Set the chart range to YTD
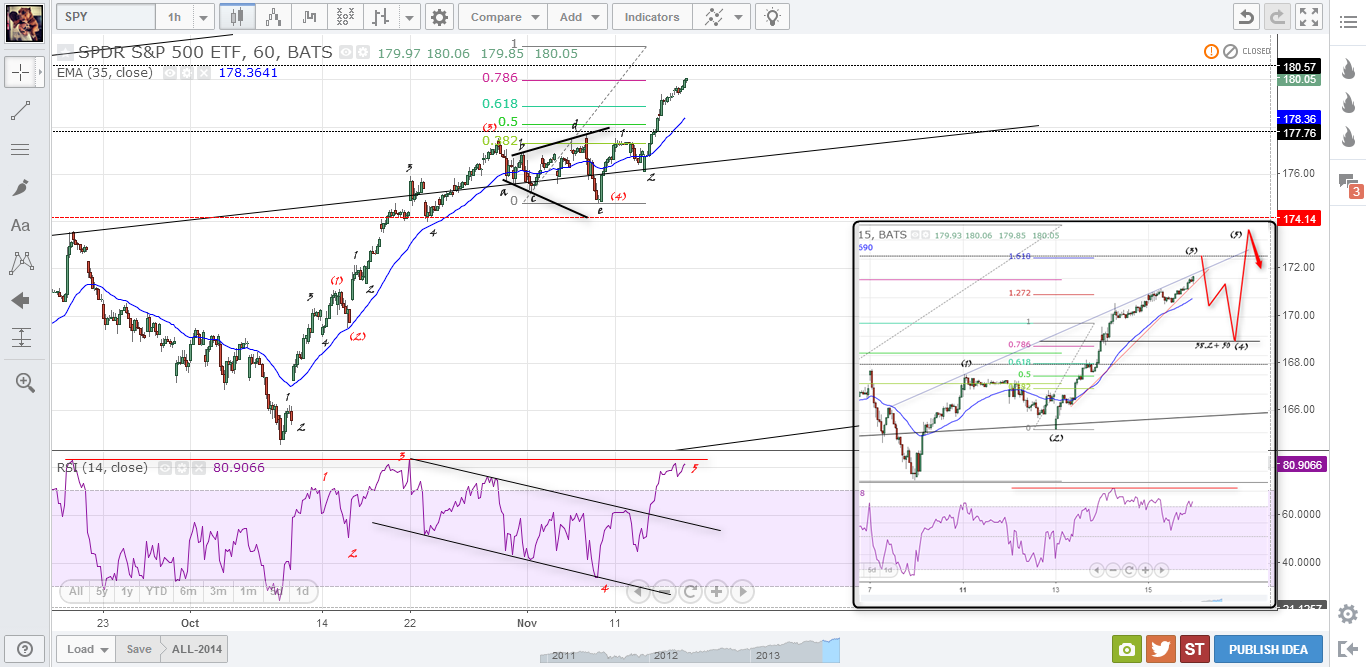The height and width of the screenshot is (667, 1366). coord(157,591)
